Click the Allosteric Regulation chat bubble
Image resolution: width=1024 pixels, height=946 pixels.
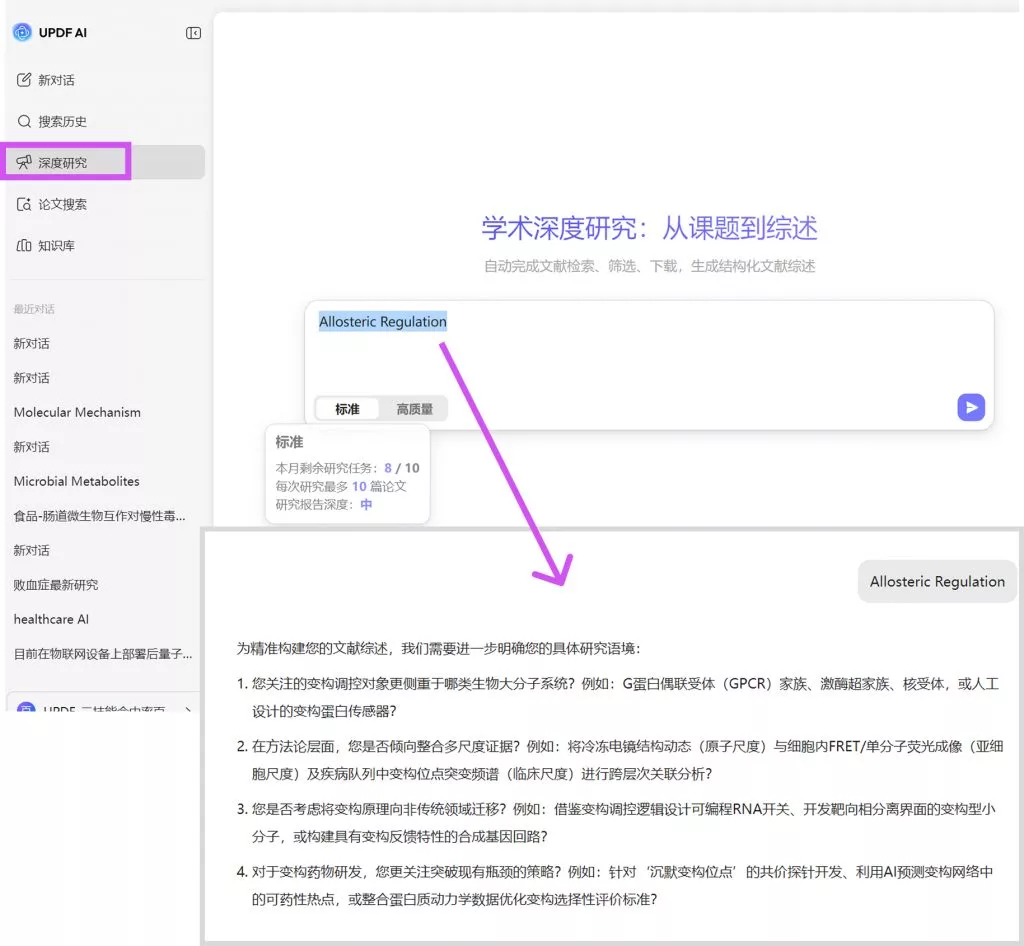[x=936, y=581]
